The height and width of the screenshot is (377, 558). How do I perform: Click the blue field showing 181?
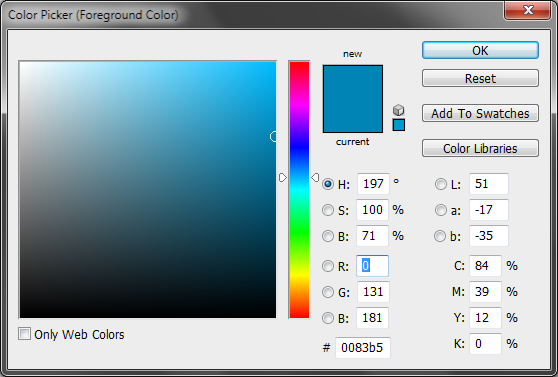pyautogui.click(x=372, y=318)
